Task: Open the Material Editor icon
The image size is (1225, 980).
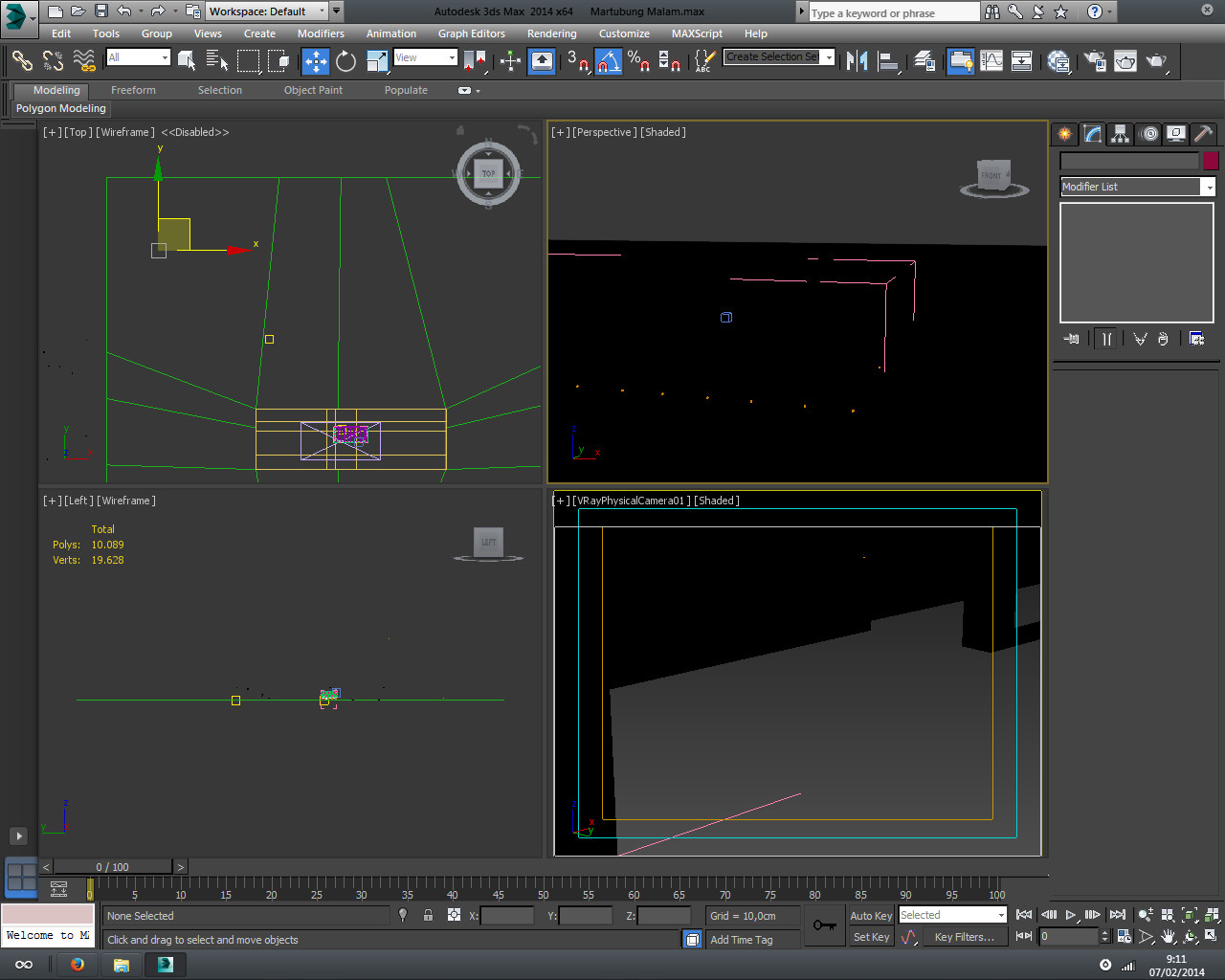Action: [1058, 61]
